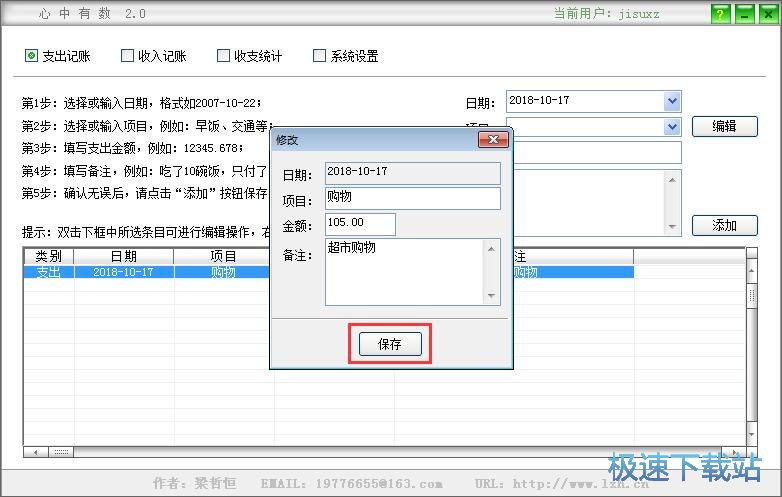Click main 备注 box scroll down arrow
Image resolution: width=782 pixels, height=497 pixels.
672,226
